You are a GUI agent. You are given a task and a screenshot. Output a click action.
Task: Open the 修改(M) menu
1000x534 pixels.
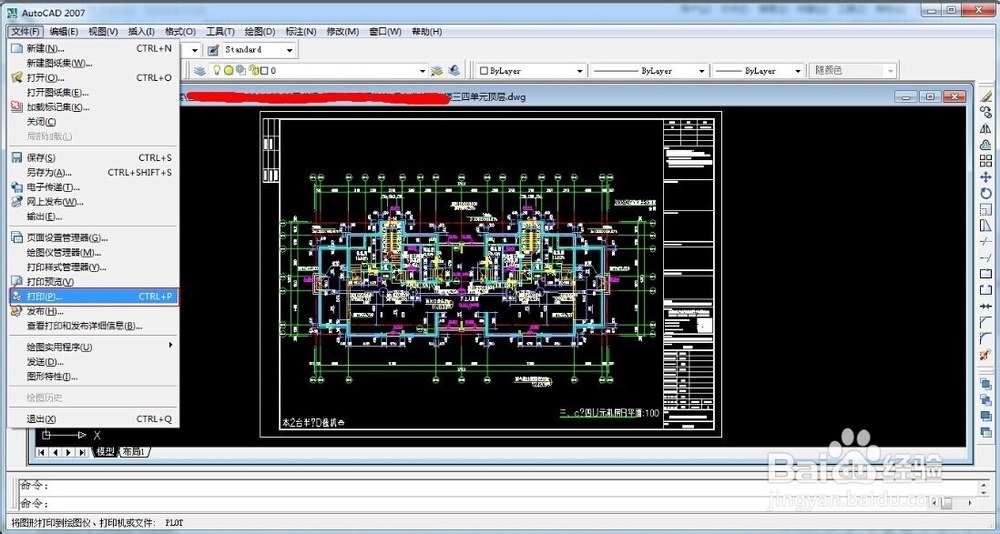tap(343, 31)
